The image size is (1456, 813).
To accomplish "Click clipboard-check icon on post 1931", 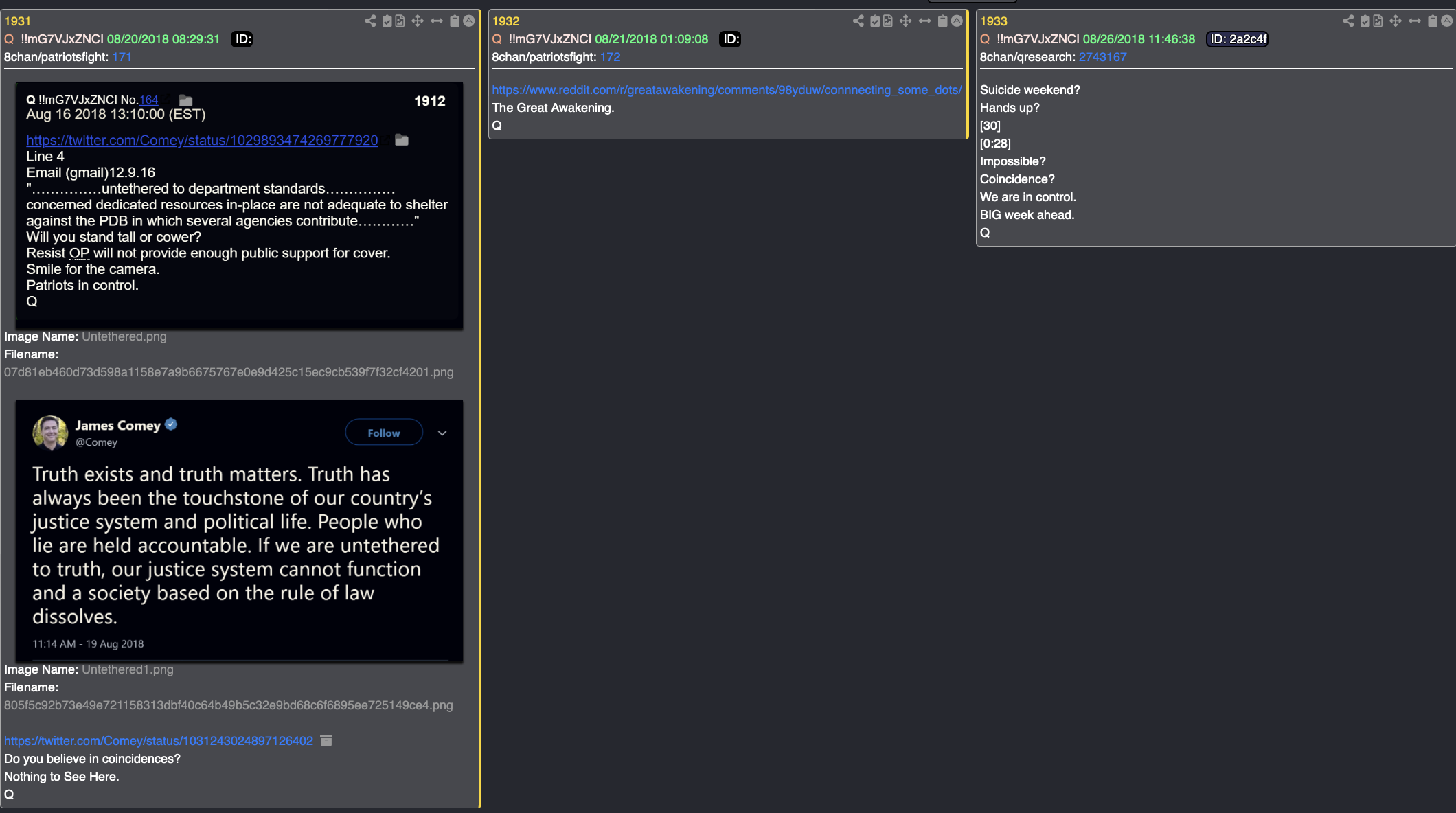I will [387, 21].
